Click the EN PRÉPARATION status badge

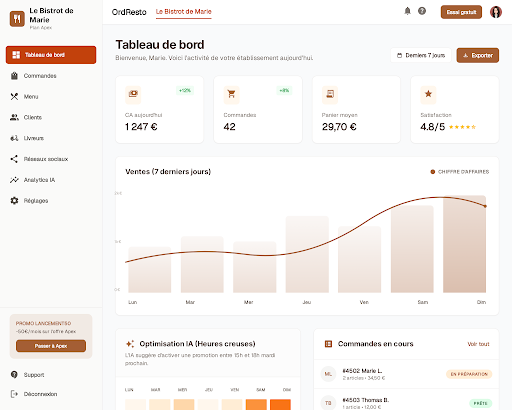point(469,374)
